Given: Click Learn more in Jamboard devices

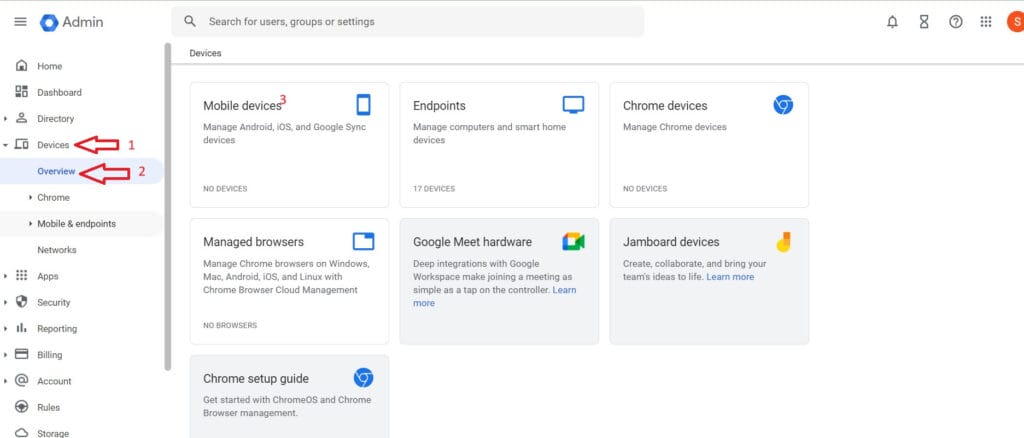Looking at the screenshot, I should [730, 277].
